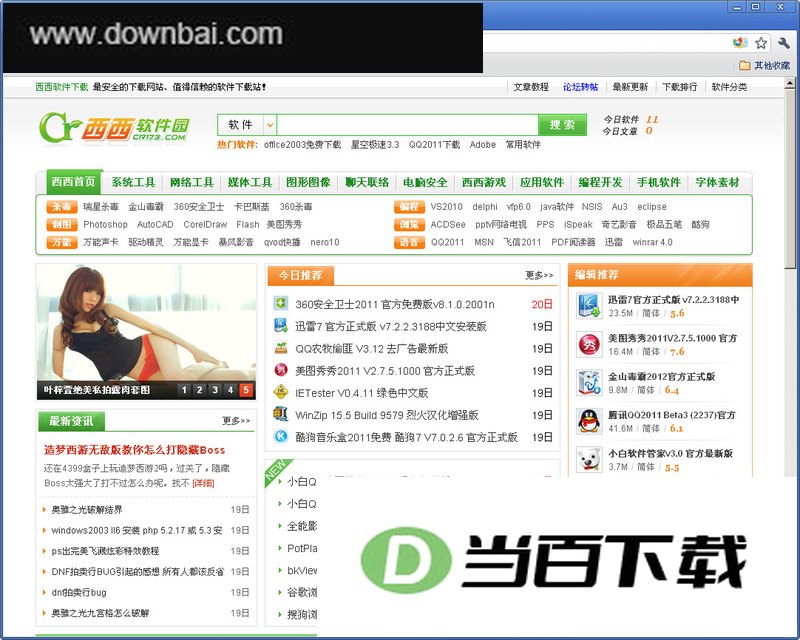This screenshot has width=800, height=640.
Task: Click the extension icon beside the star
Action: 740,43
